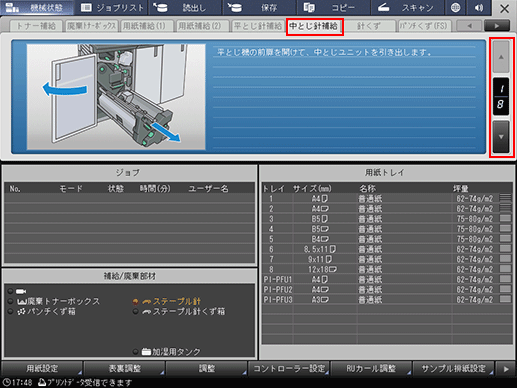This screenshot has height=388, width=517.
Task: Select the 用紙補給(2) tab
Action: [x=202, y=26]
